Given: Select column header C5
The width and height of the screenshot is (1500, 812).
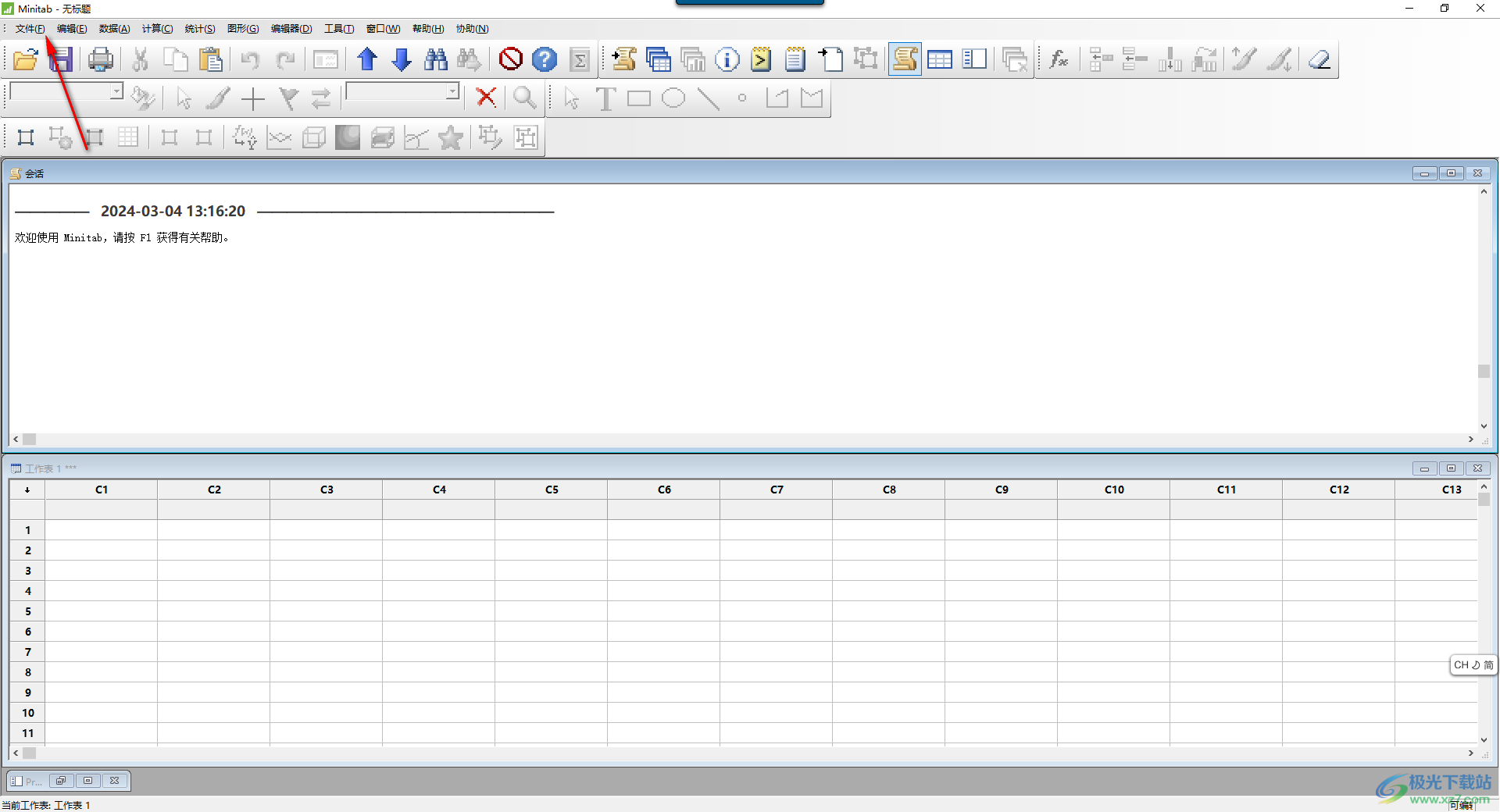Looking at the screenshot, I should 552,490.
